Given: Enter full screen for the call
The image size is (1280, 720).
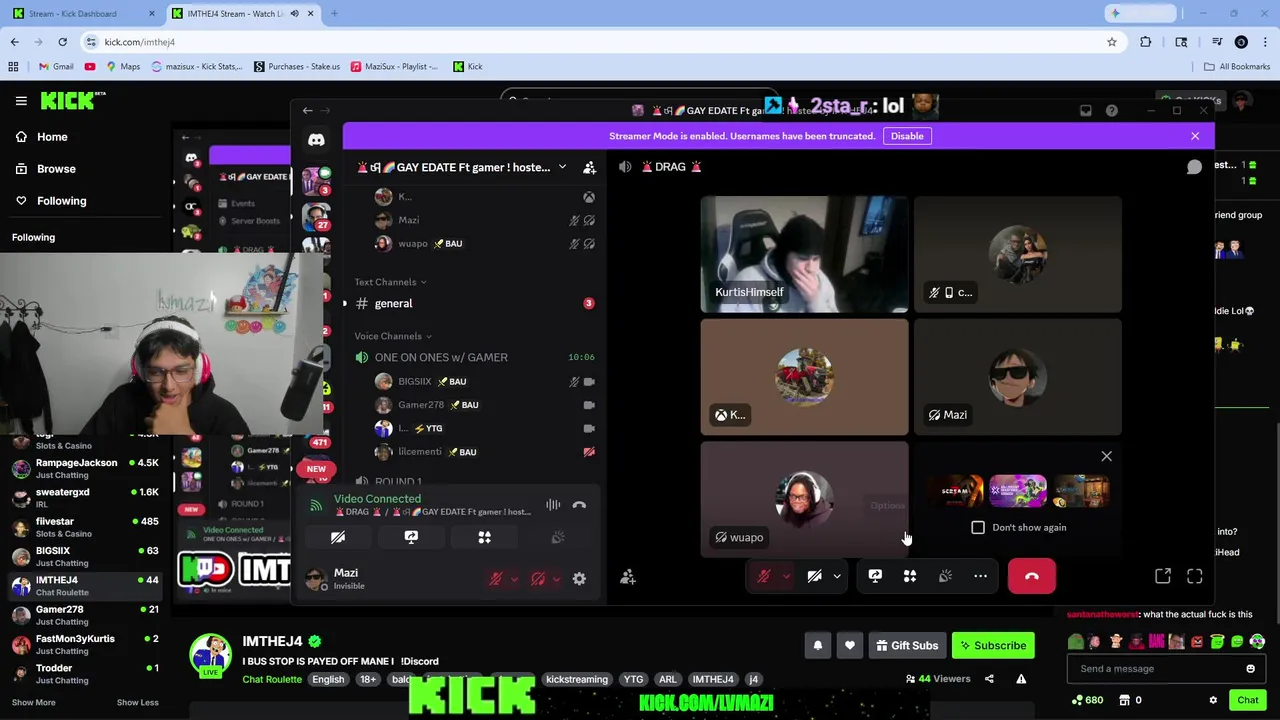Looking at the screenshot, I should click(1195, 576).
